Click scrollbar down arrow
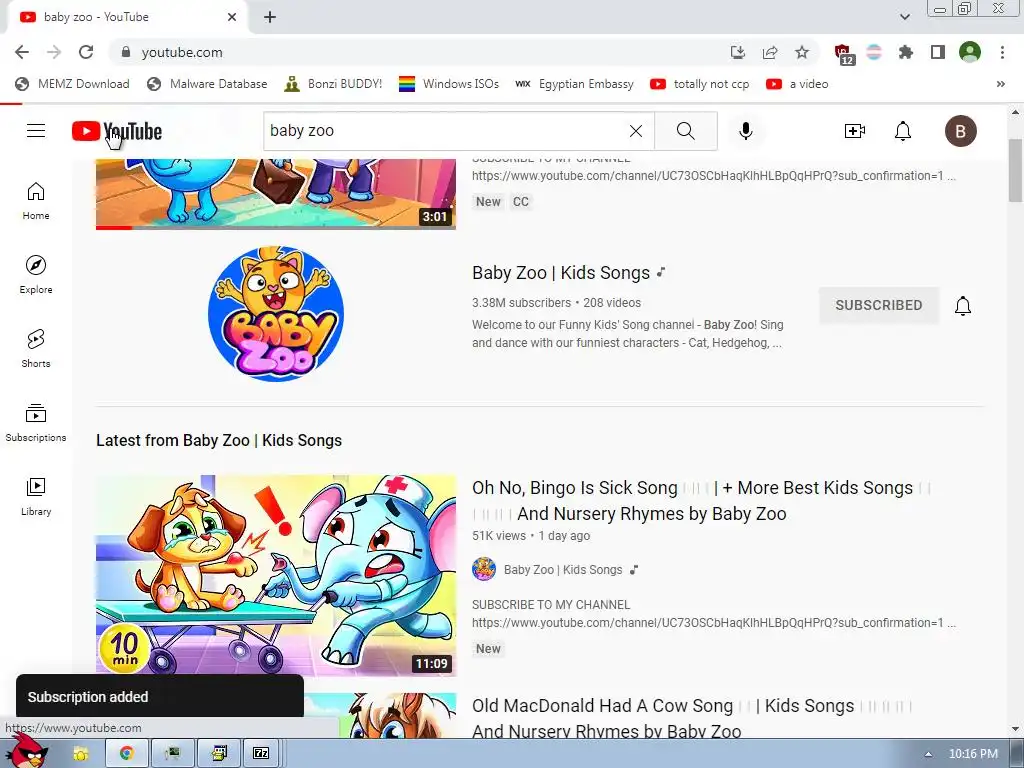This screenshot has height=768, width=1024. (1015, 729)
